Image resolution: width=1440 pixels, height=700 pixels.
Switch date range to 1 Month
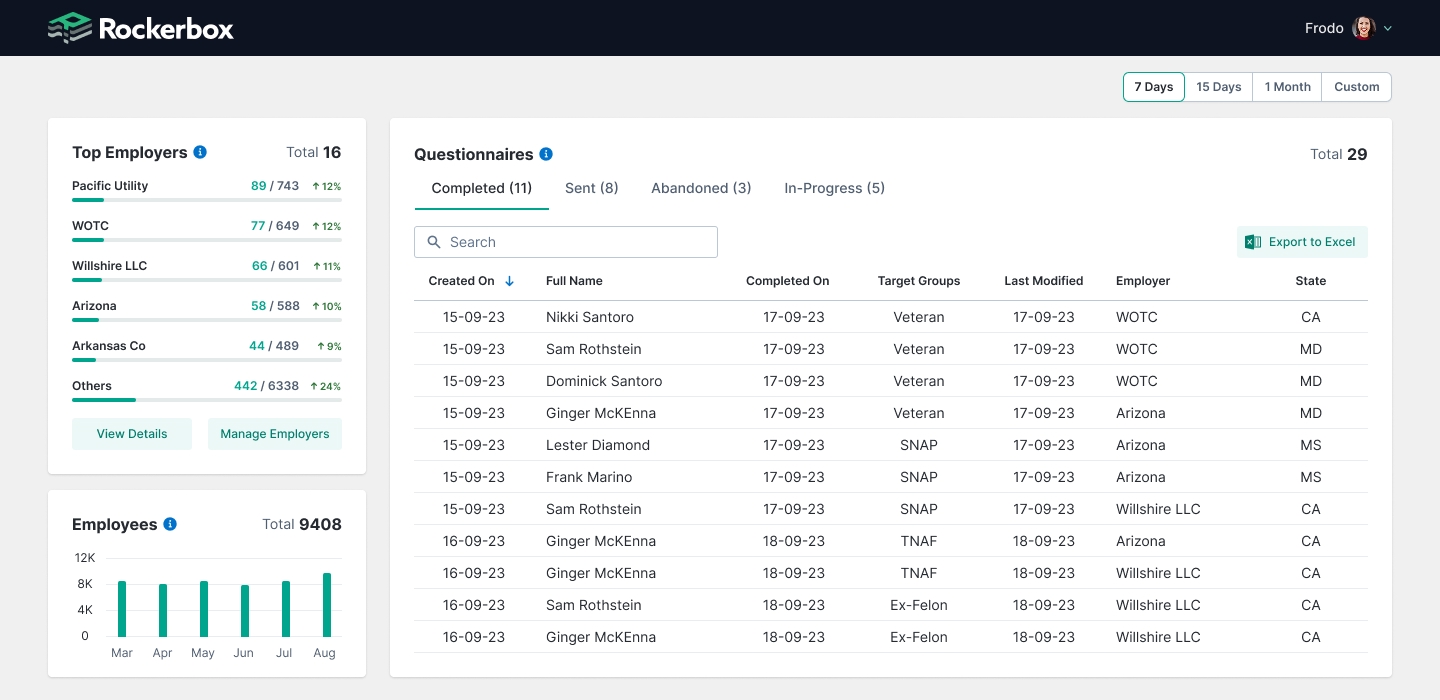pyautogui.click(x=1287, y=87)
